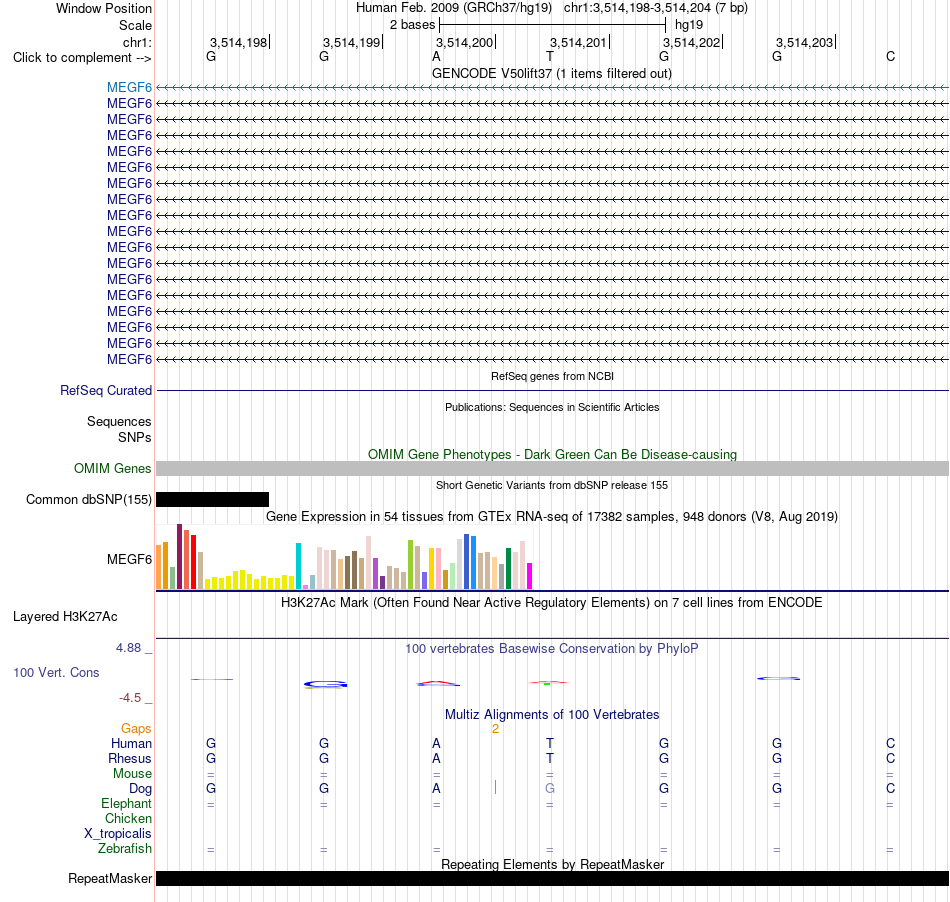This screenshot has height=902, width=950.
Task: Click the bright magenta last GTEx bar
Action: click(x=530, y=576)
